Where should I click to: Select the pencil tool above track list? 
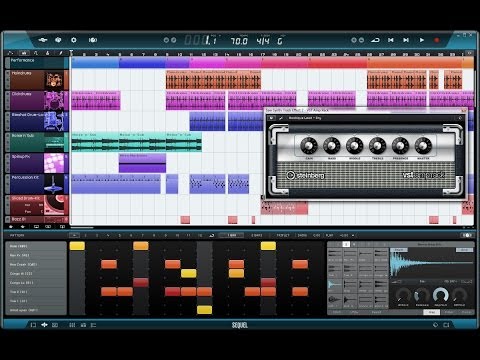tap(60, 53)
